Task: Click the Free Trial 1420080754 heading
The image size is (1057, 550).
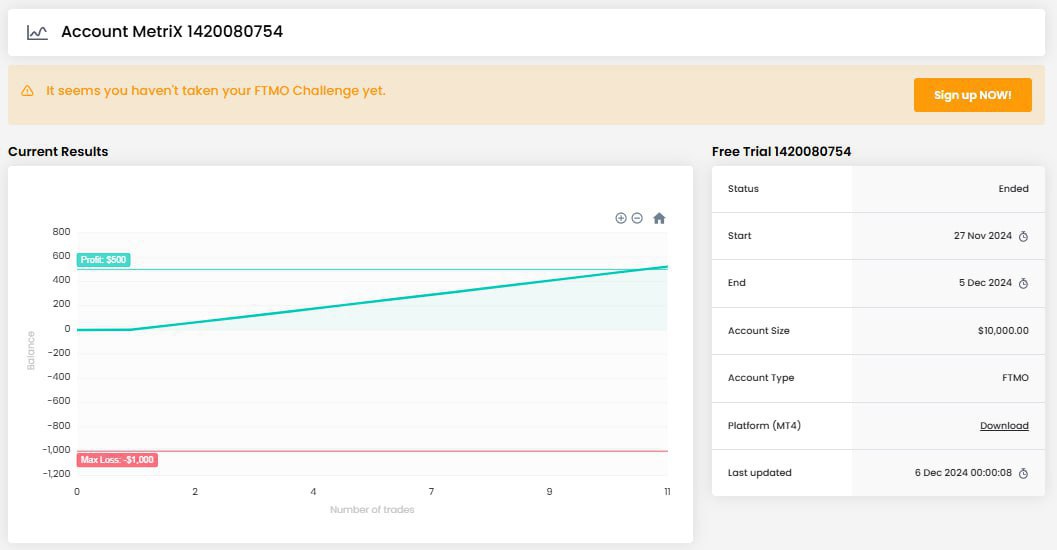Action: 781,152
